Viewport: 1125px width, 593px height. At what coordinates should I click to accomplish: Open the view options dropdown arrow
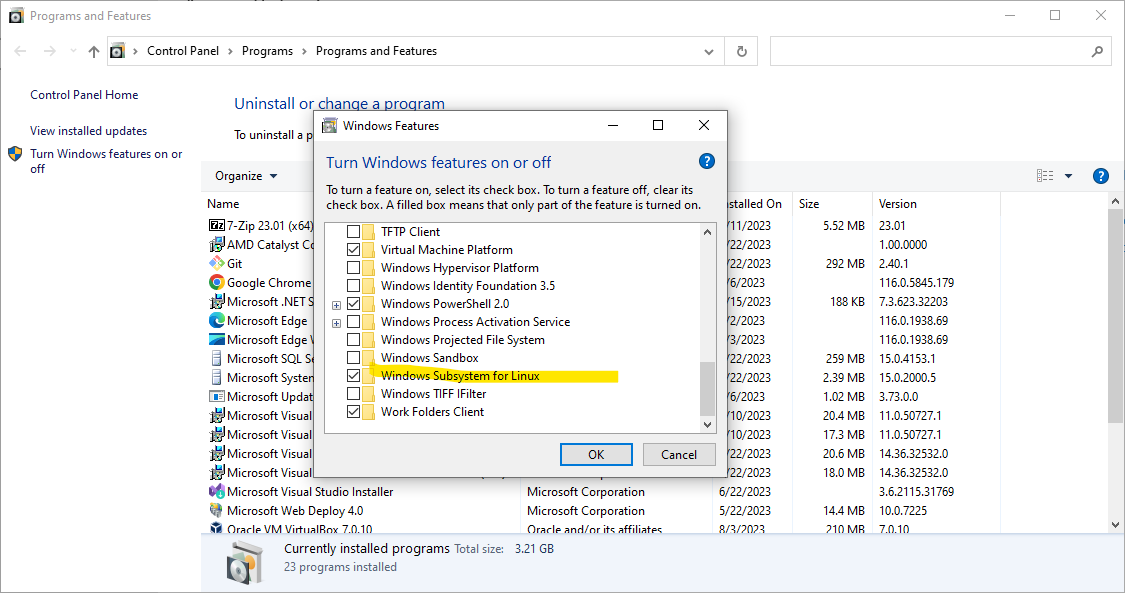pyautogui.click(x=1068, y=176)
